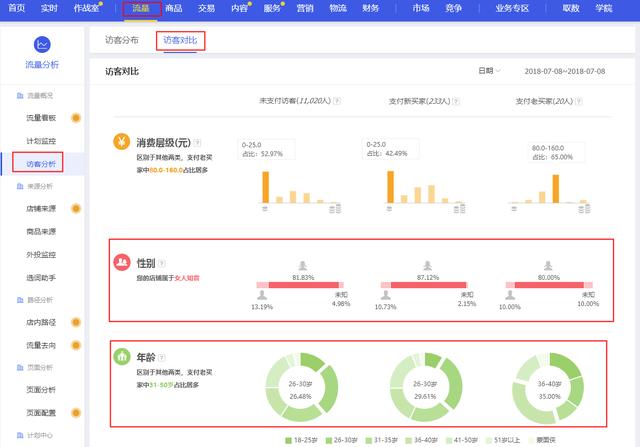Screen dimensions: 640x447
Task: Click the yen 消费层级 icon
Action: click(121, 142)
